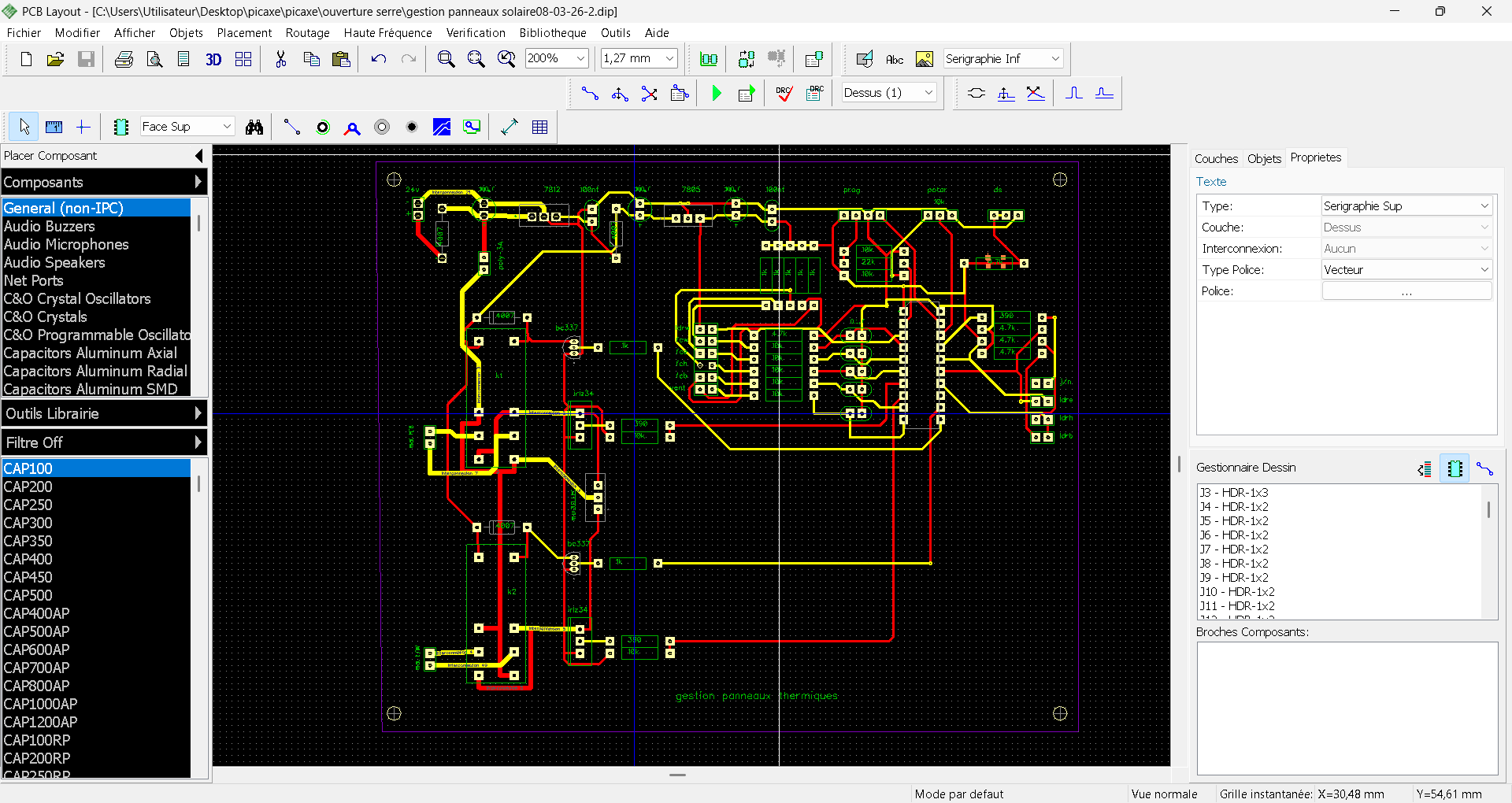Select CAP300 in the component list

(28, 523)
